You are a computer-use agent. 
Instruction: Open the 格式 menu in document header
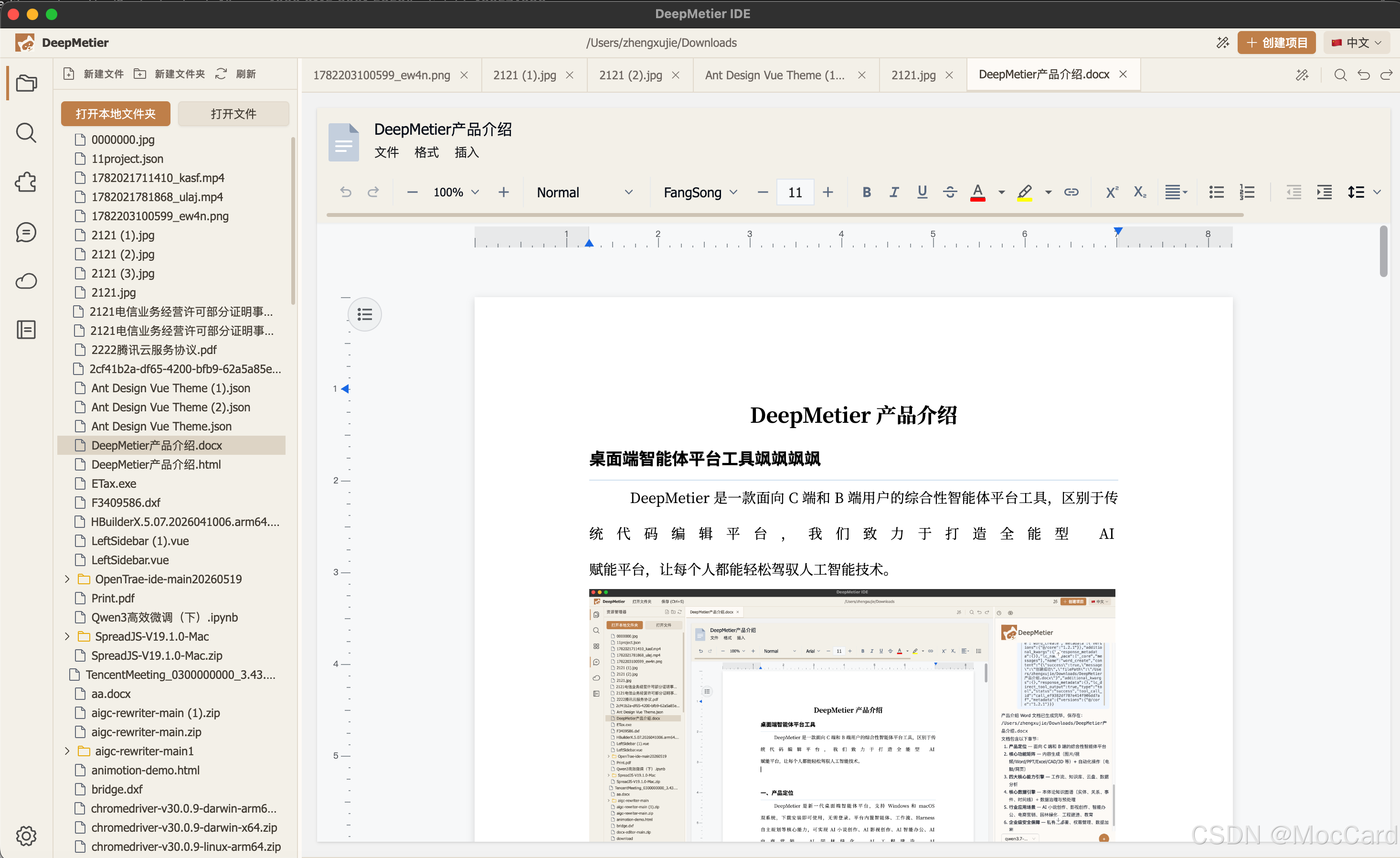coord(427,152)
